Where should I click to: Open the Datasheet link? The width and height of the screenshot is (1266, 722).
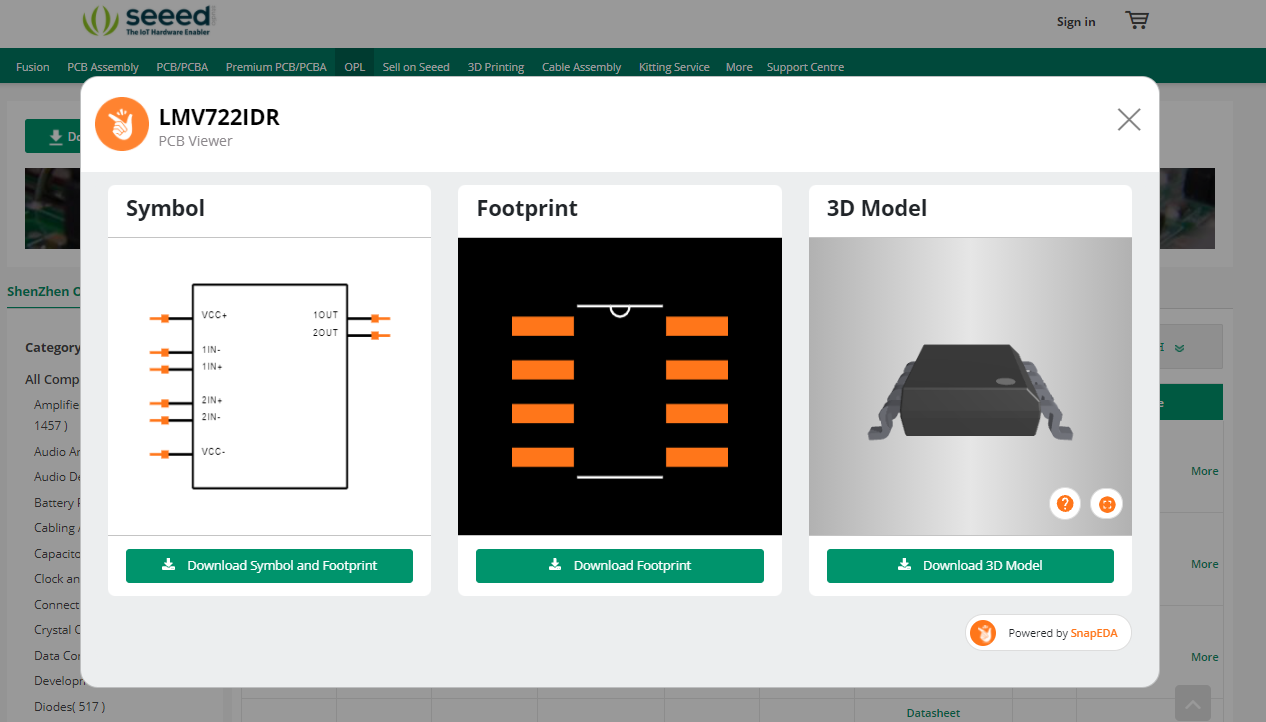point(933,713)
